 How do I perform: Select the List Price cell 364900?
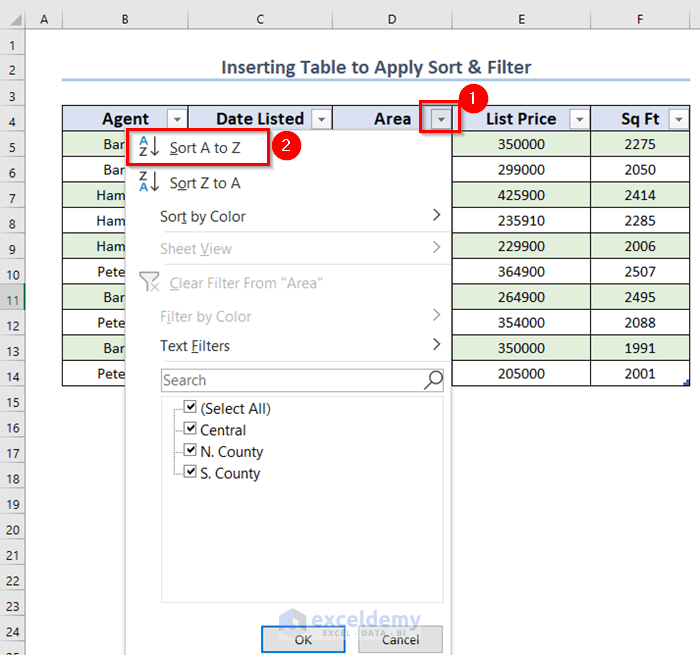[521, 271]
